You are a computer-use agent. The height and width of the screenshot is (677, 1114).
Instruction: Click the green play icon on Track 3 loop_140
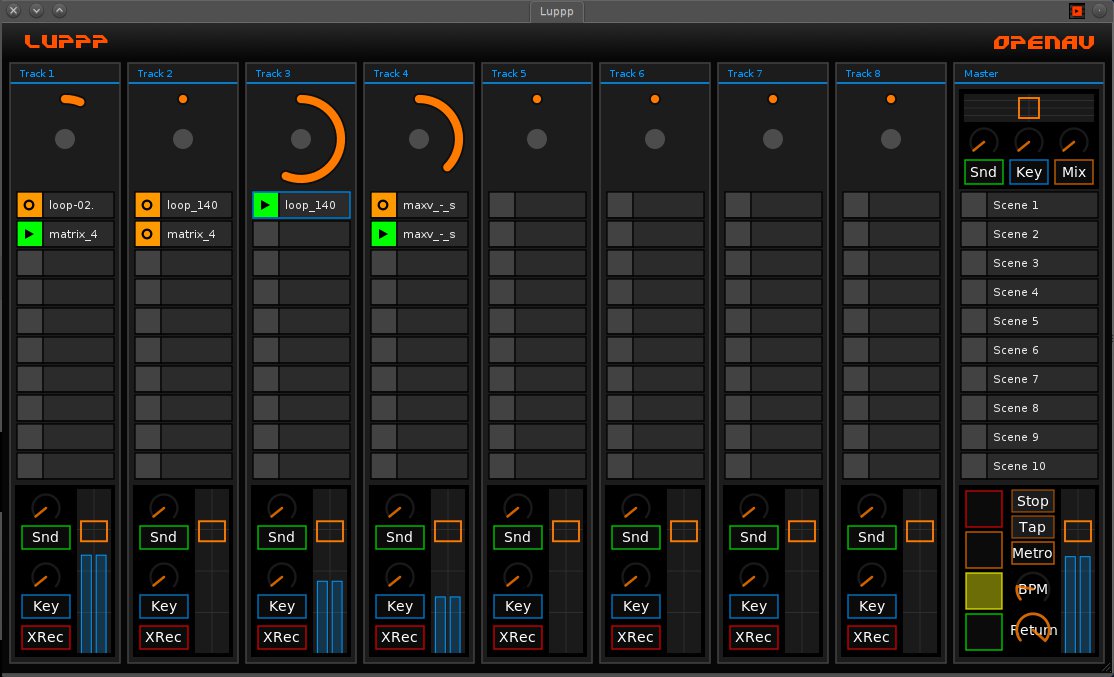click(x=266, y=205)
